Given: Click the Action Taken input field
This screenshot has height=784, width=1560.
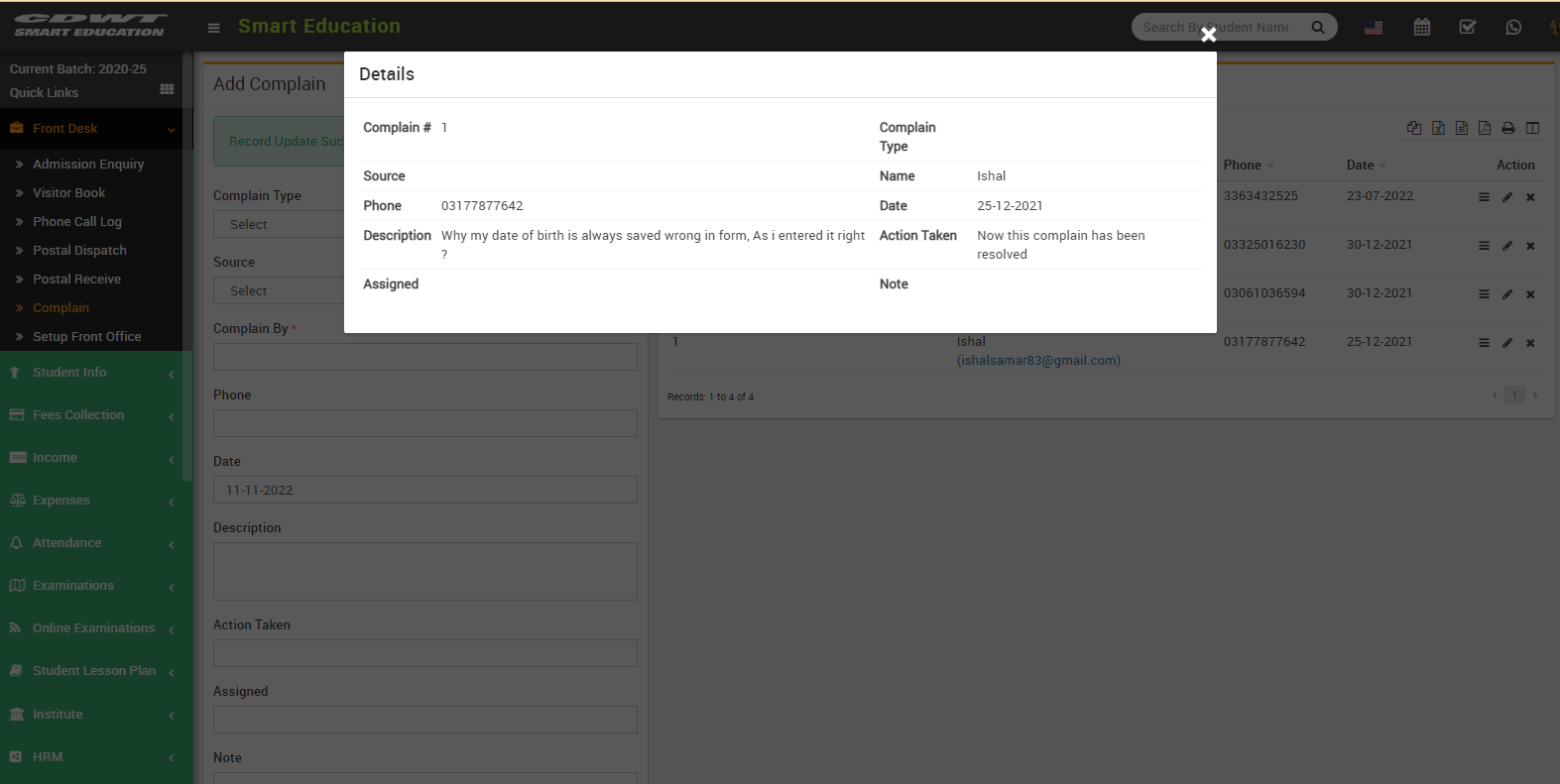Looking at the screenshot, I should pyautogui.click(x=425, y=653).
